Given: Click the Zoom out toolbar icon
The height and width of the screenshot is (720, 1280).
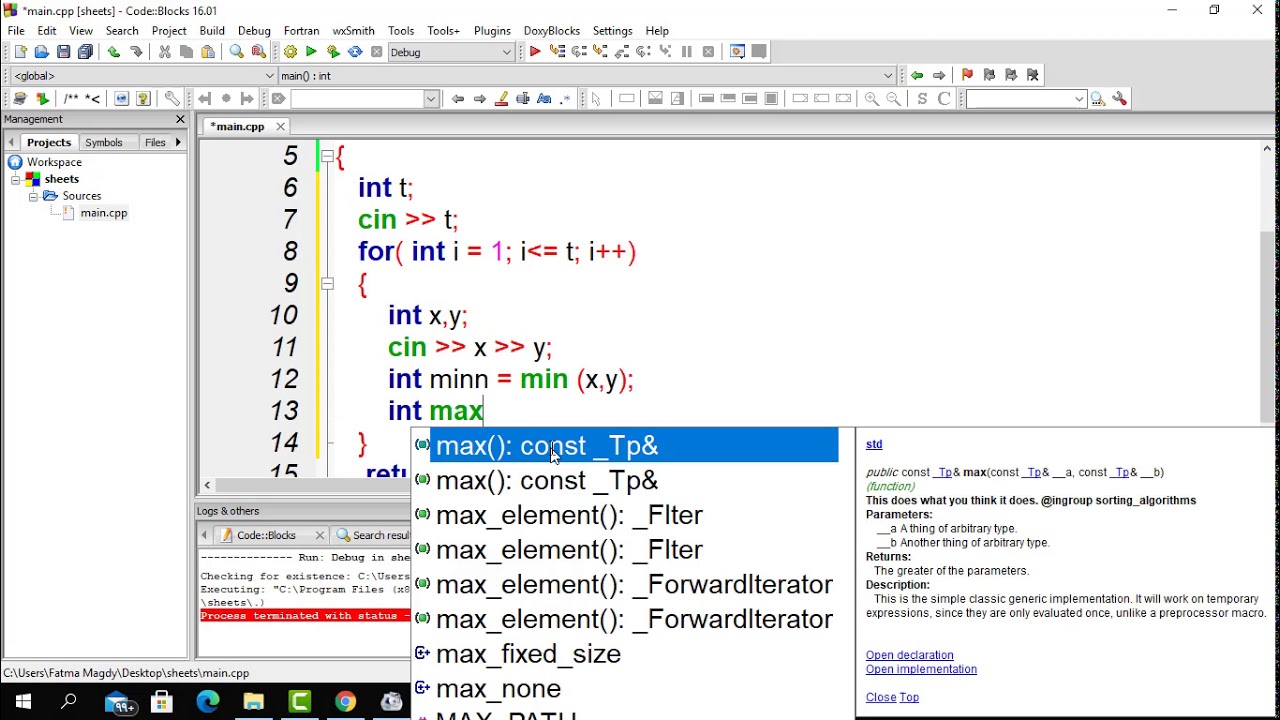Looking at the screenshot, I should (893, 99).
